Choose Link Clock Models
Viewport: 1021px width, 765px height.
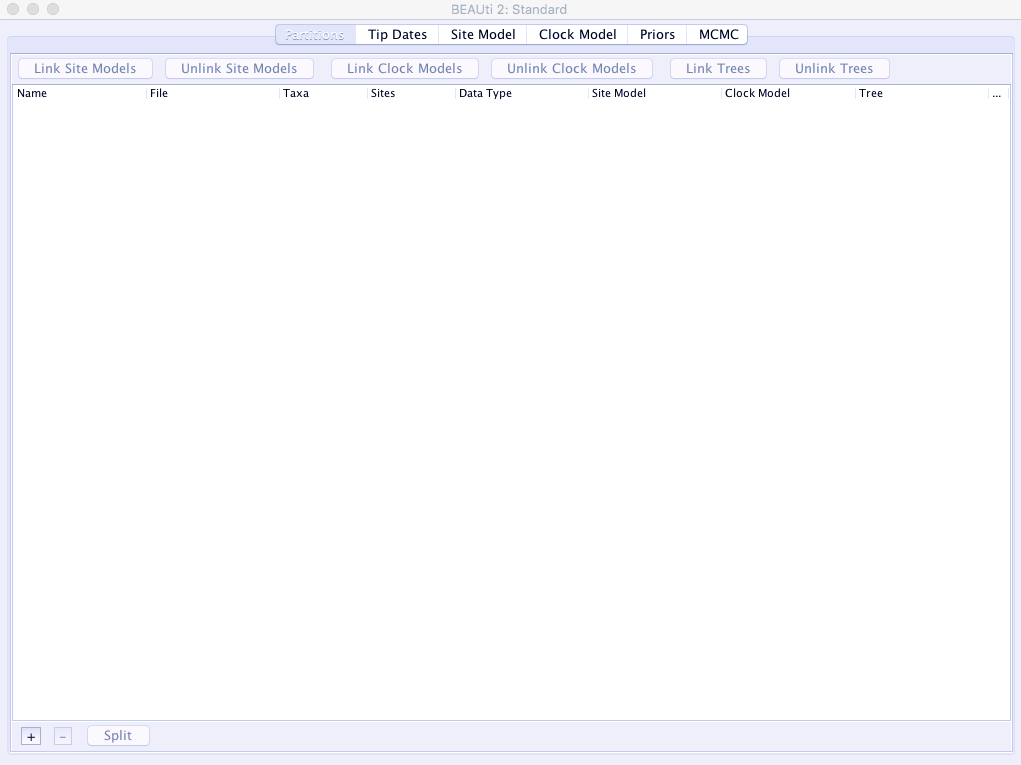404,68
